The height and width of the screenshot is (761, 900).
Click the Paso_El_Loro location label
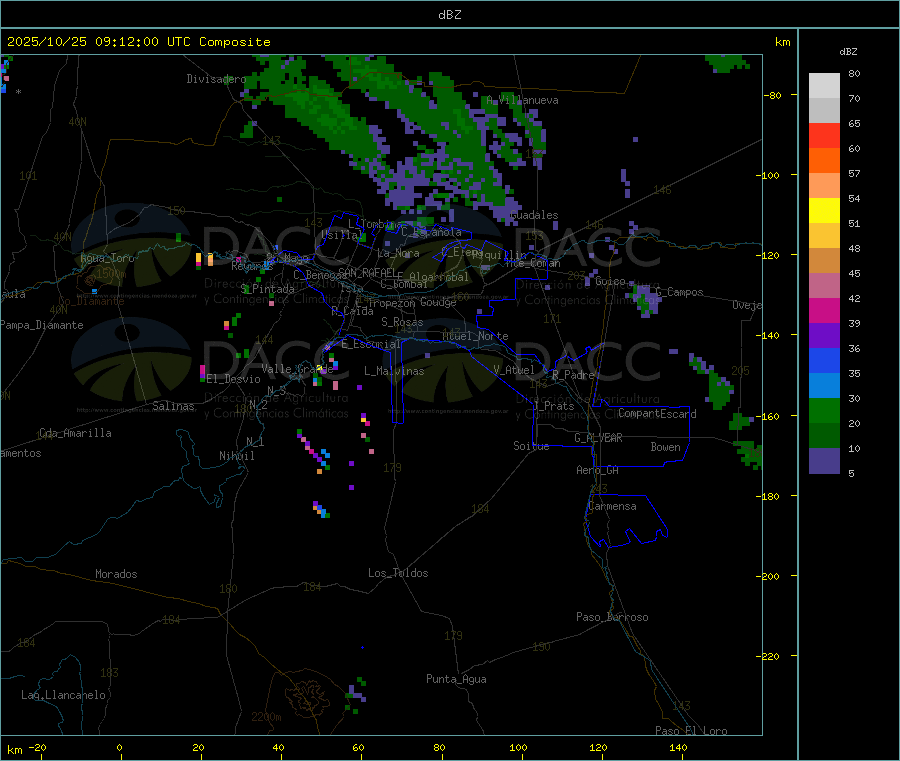click(691, 731)
